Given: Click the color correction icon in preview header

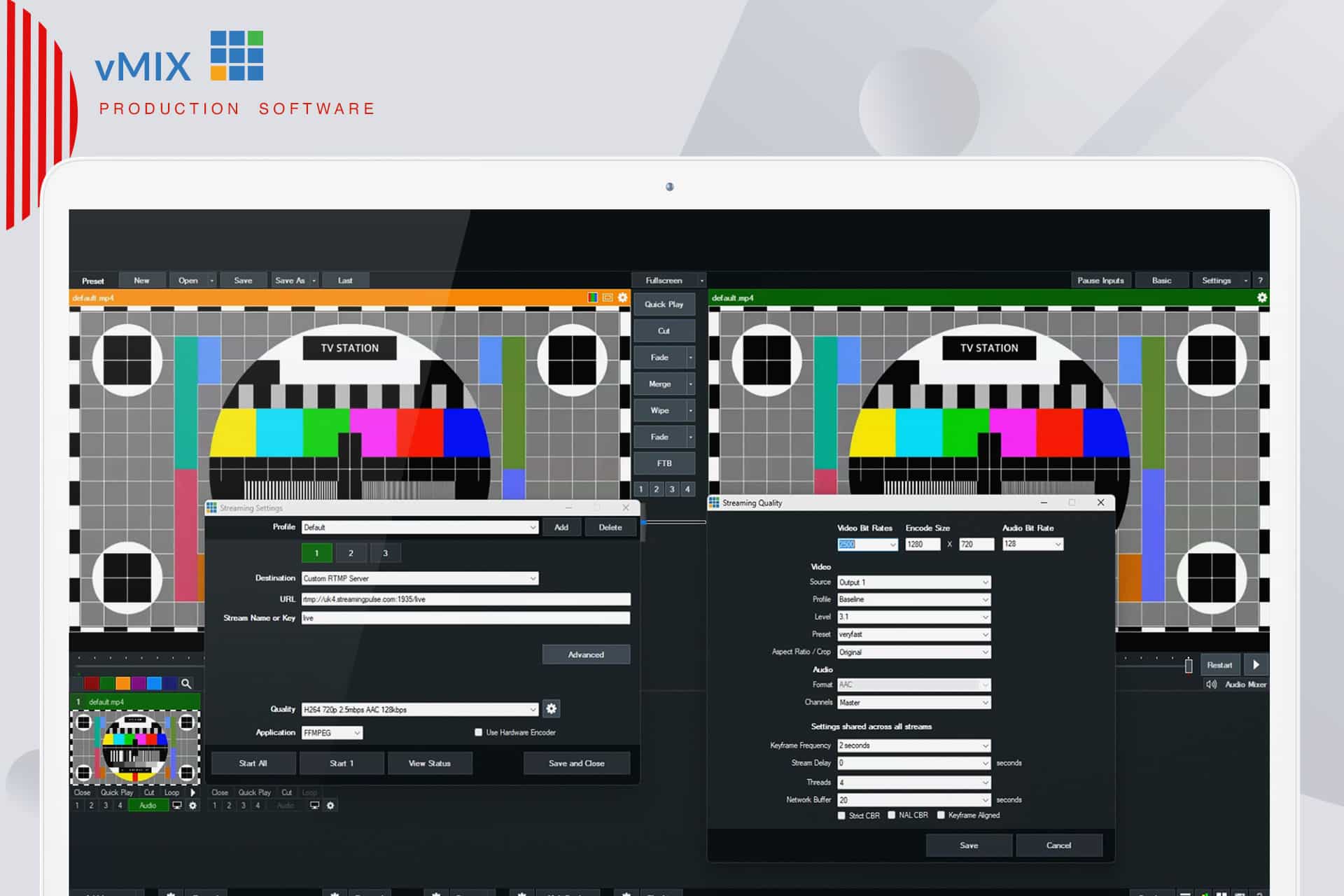Looking at the screenshot, I should point(592,297).
